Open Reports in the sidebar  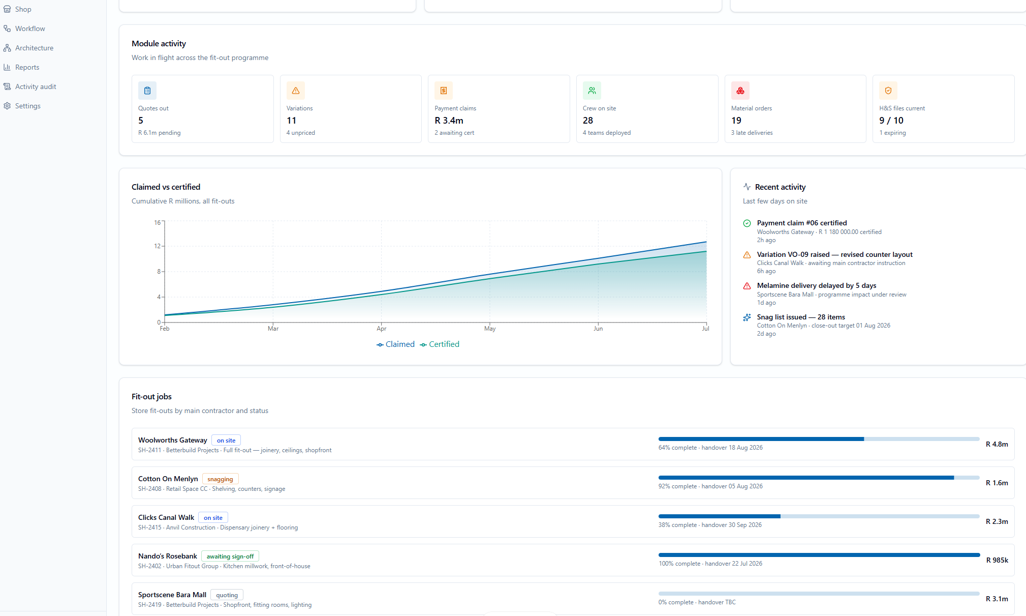click(21, 67)
